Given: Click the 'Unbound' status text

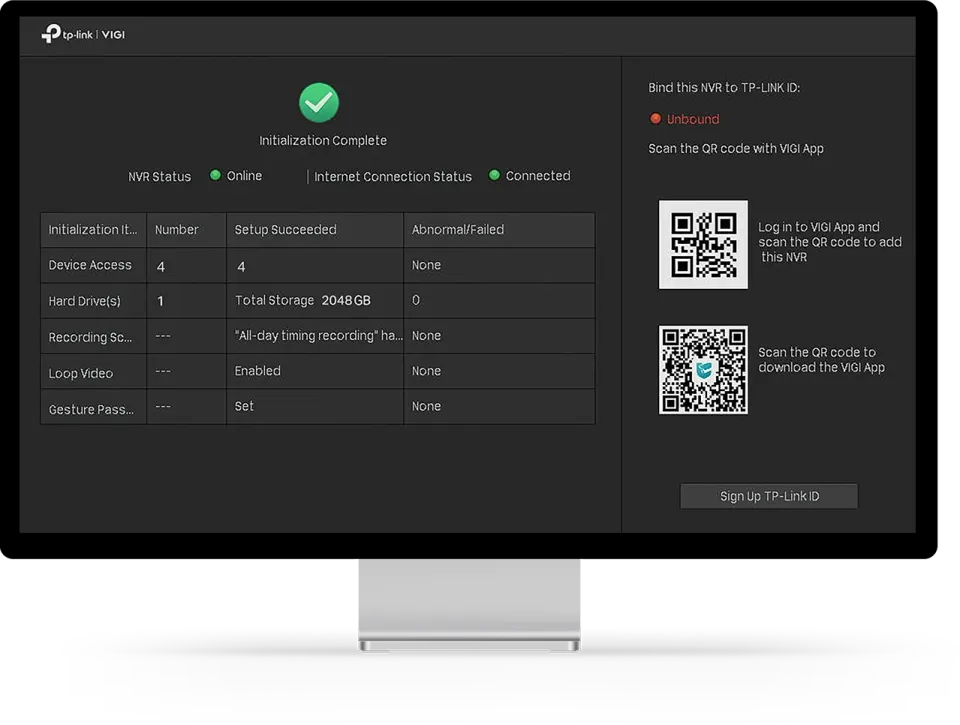Looking at the screenshot, I should tap(693, 119).
